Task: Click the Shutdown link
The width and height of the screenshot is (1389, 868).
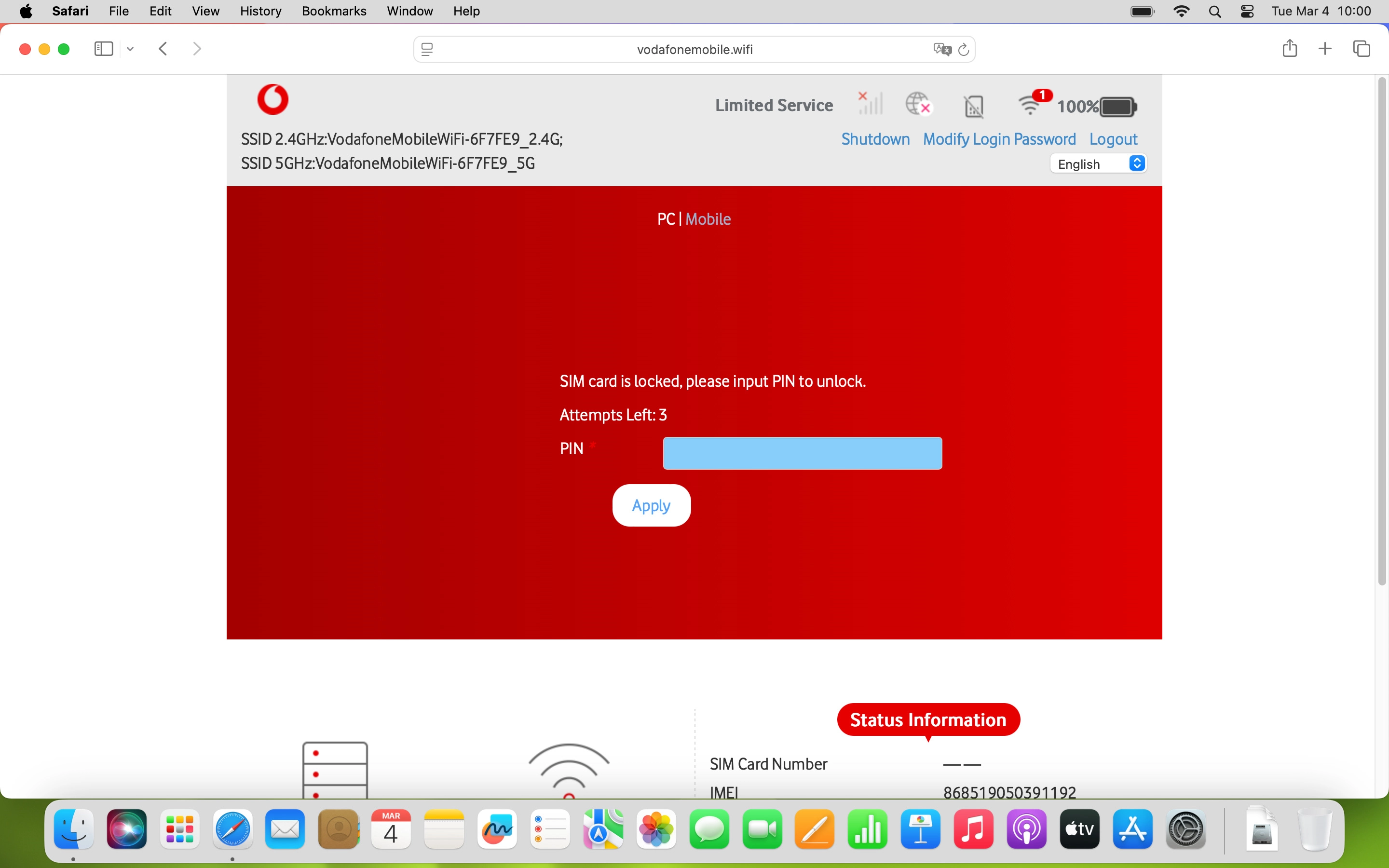Action: (x=875, y=139)
